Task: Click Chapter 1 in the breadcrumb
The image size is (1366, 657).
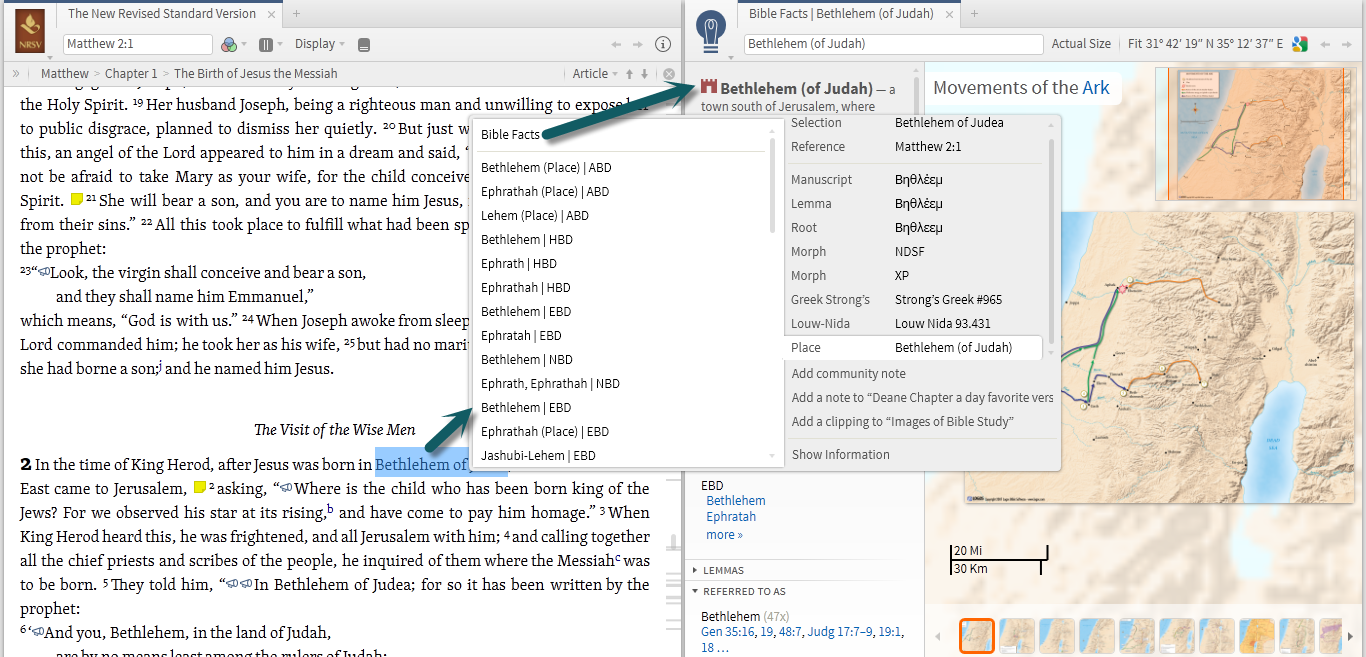Action: click(131, 74)
